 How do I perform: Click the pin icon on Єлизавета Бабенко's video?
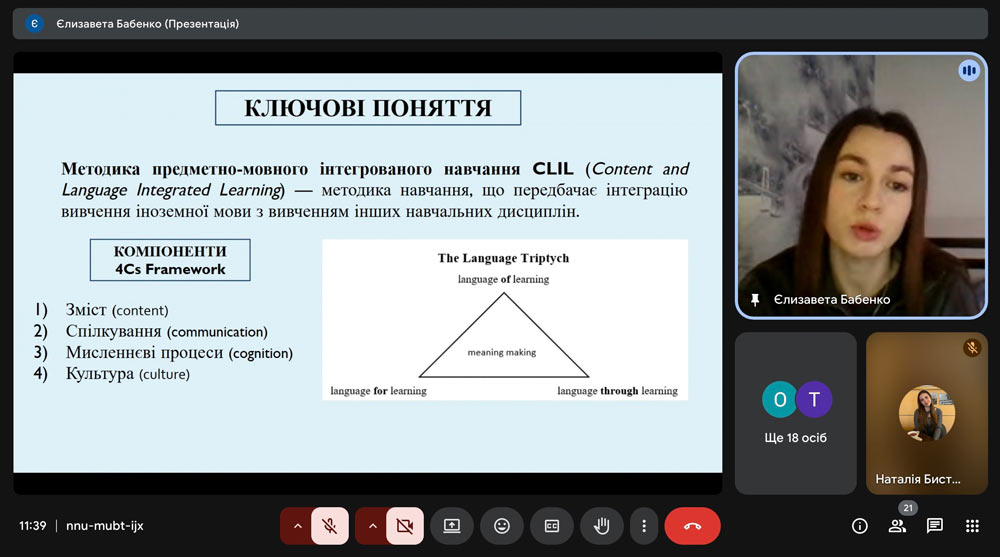[x=755, y=300]
